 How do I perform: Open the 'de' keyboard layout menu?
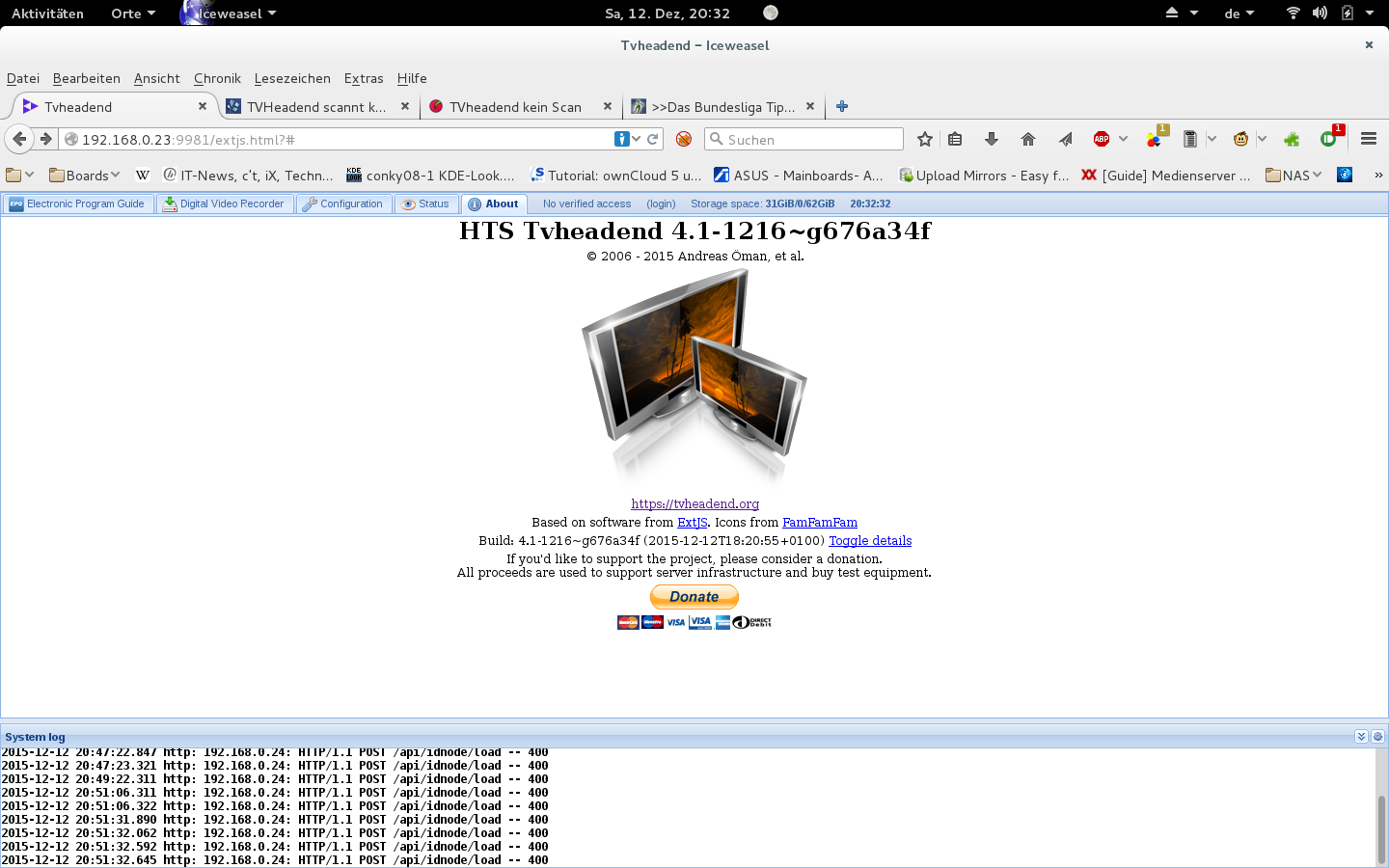(x=1239, y=13)
